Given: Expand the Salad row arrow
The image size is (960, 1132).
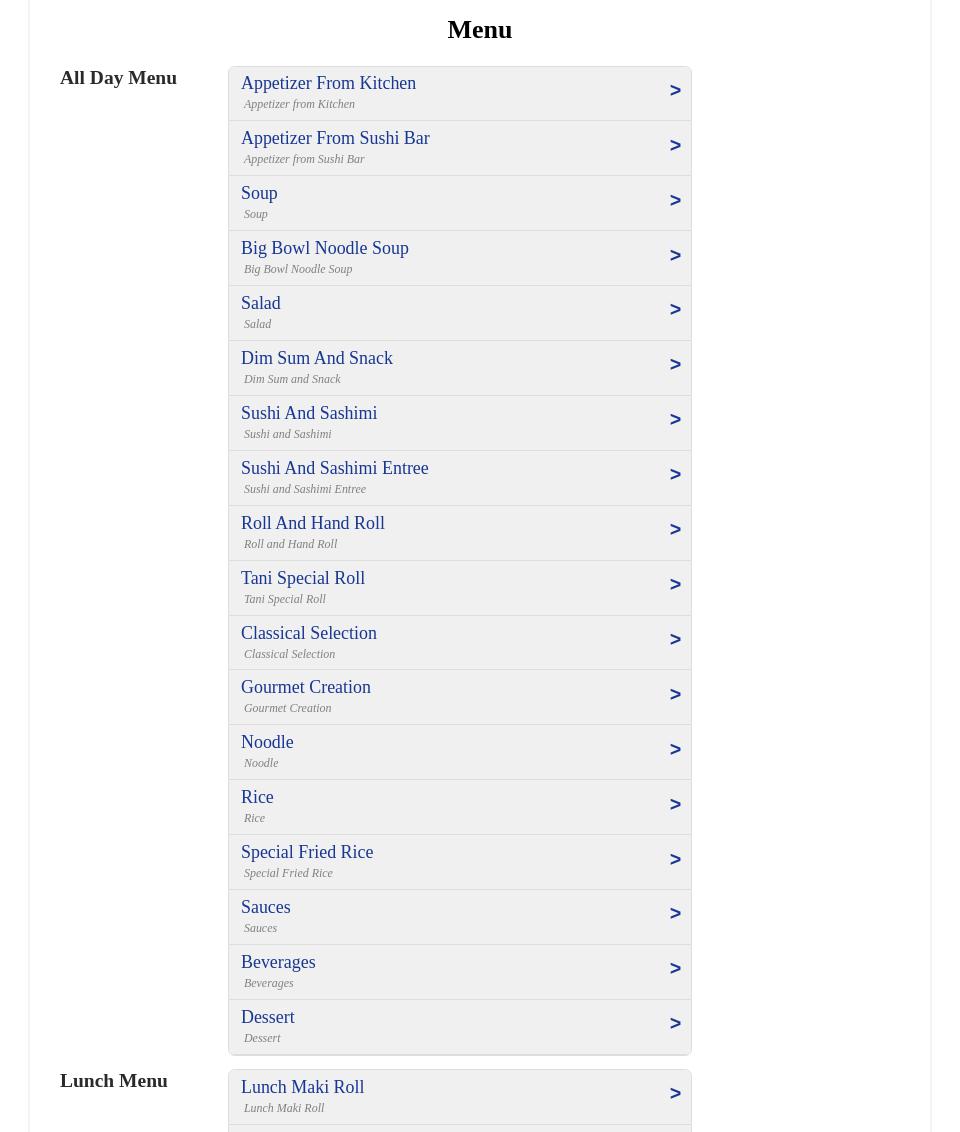Looking at the screenshot, I should pos(675,310).
